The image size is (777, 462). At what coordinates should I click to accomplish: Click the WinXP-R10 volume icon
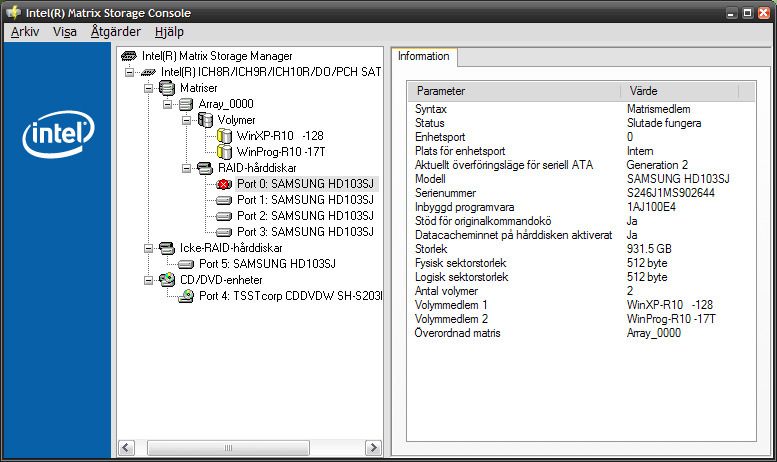pyautogui.click(x=224, y=136)
